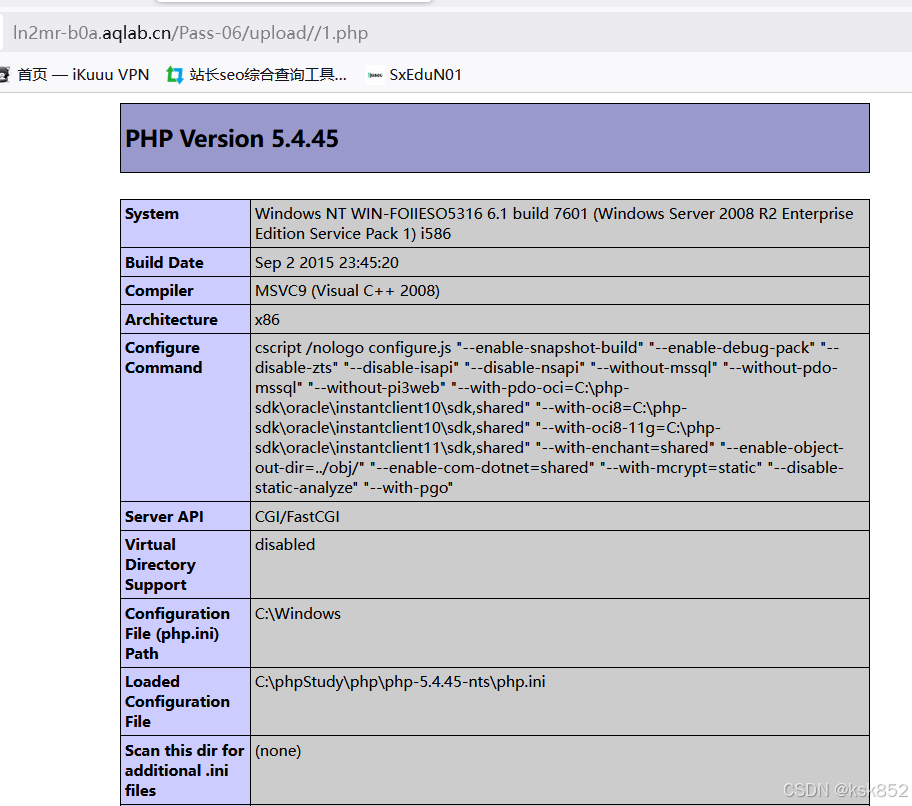Select the System row label
The height and width of the screenshot is (806, 912).
pyautogui.click(x=152, y=213)
